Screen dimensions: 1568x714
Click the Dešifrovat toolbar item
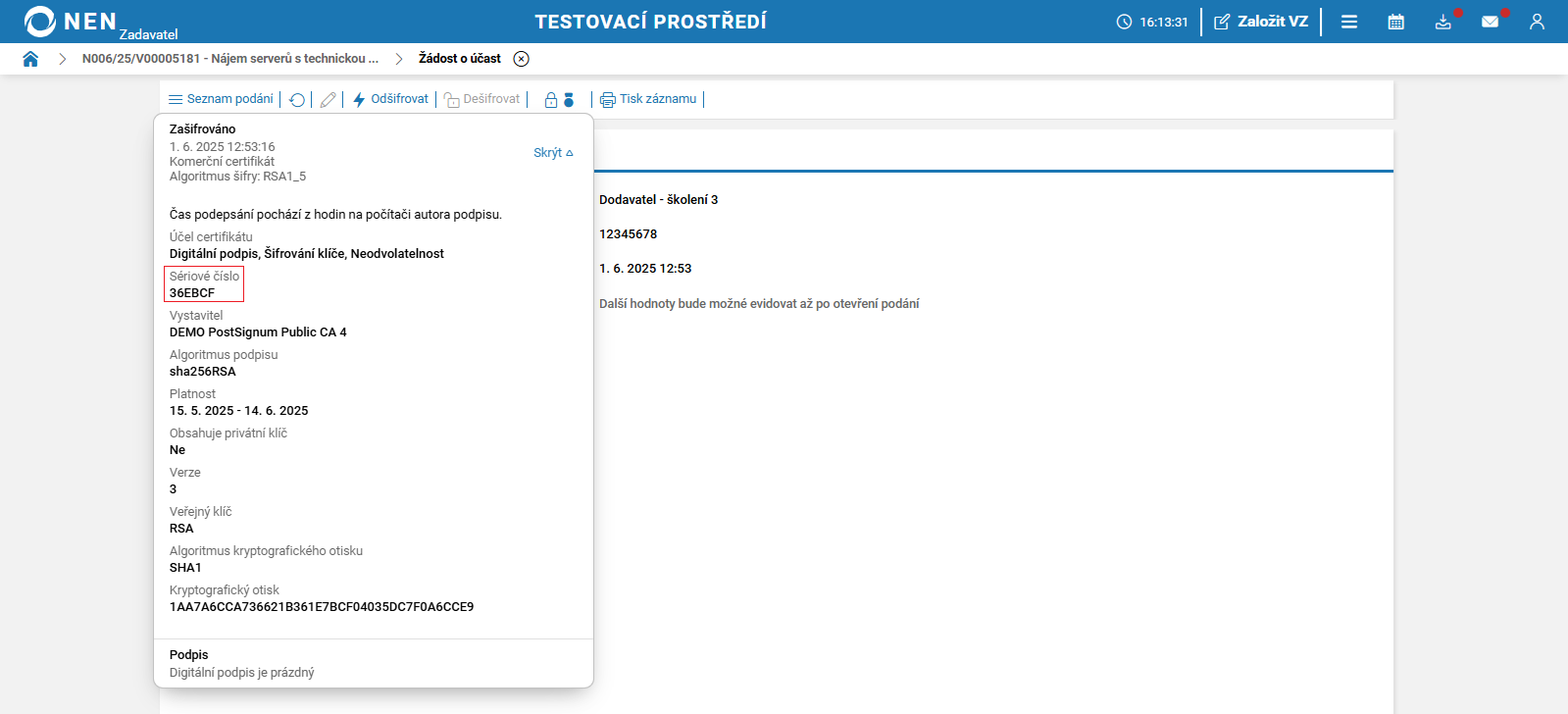481,99
